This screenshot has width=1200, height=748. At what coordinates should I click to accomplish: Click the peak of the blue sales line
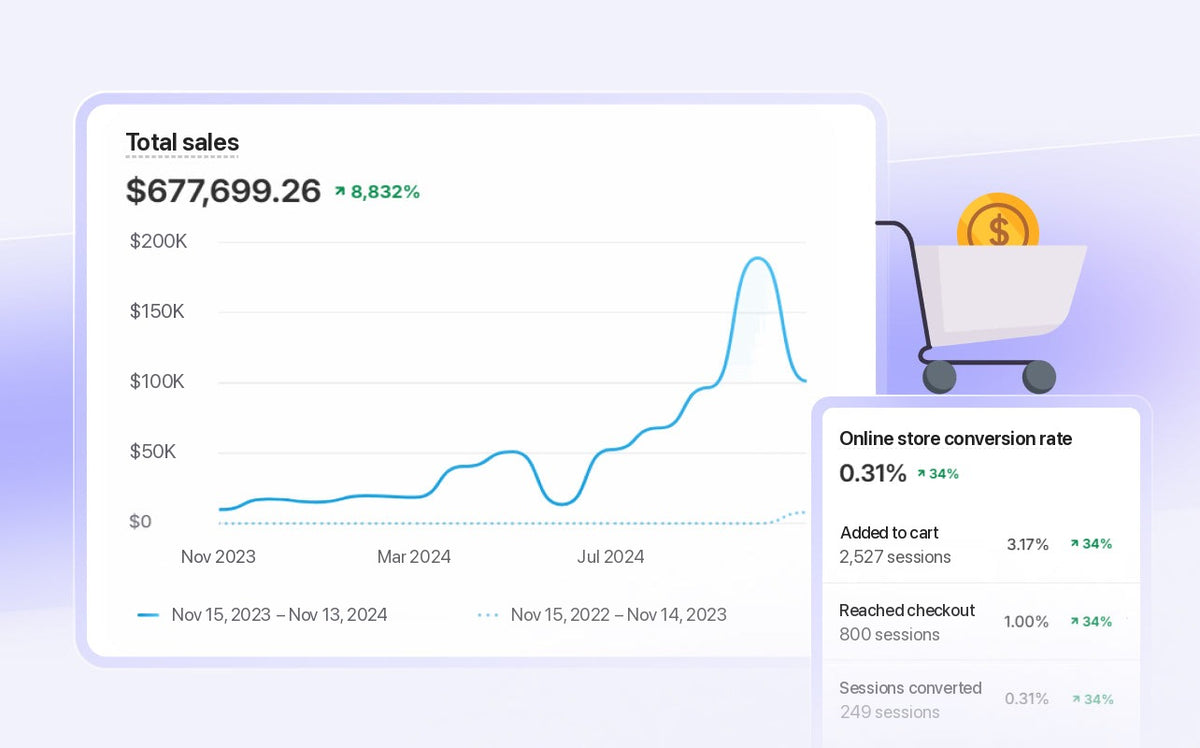[x=758, y=259]
